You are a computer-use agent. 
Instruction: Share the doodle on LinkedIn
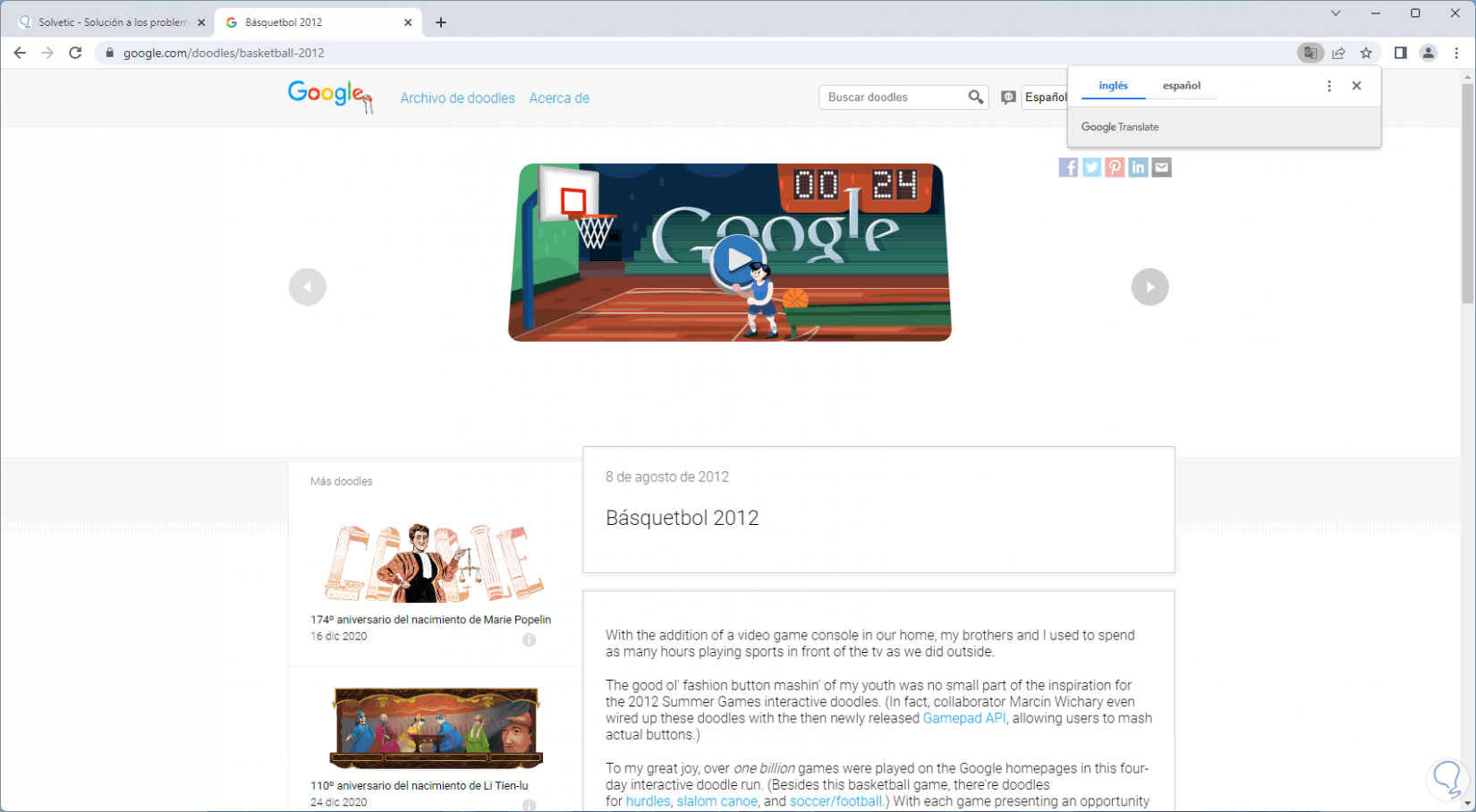pyautogui.click(x=1138, y=167)
